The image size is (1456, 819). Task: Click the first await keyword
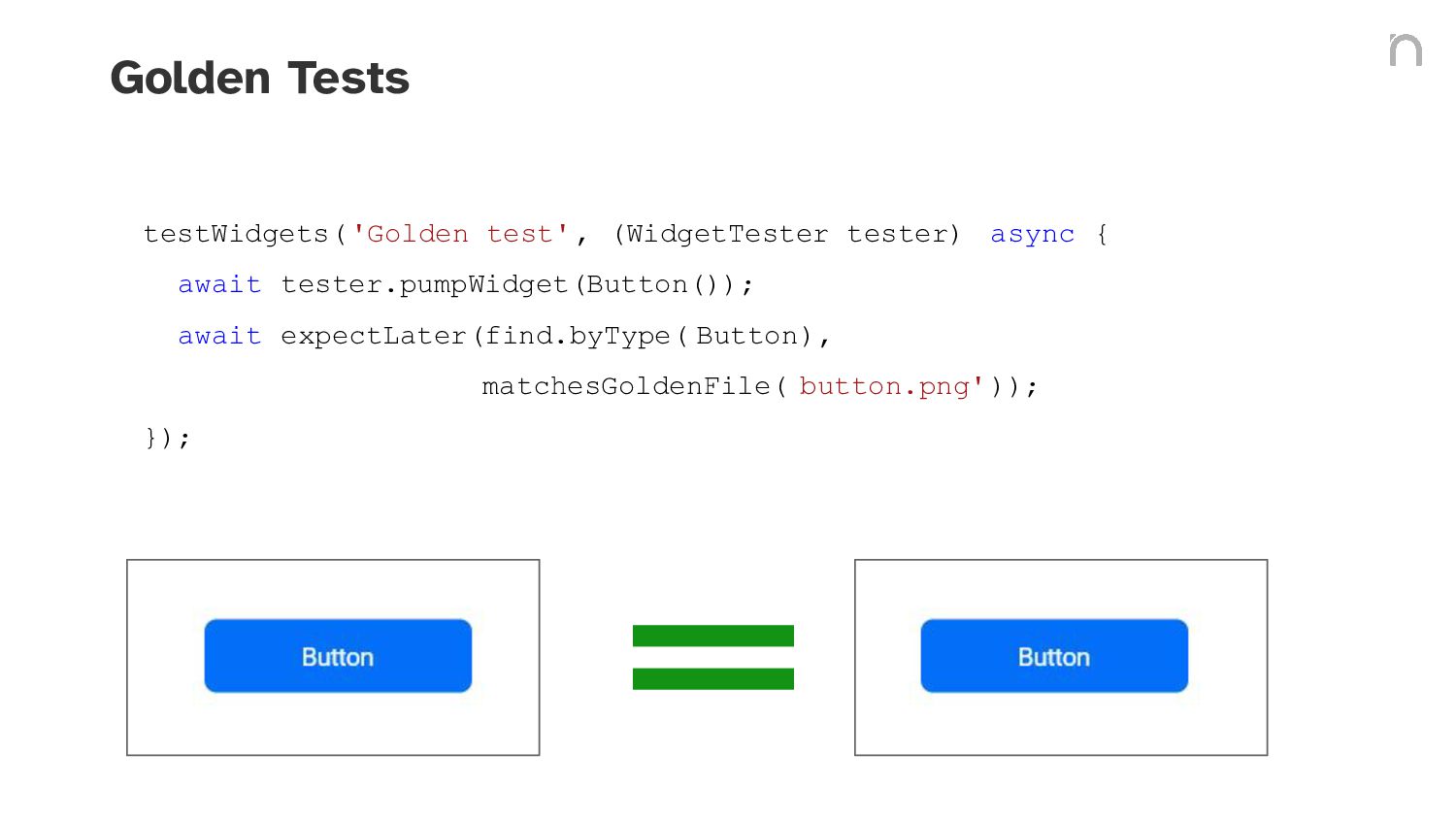(219, 284)
